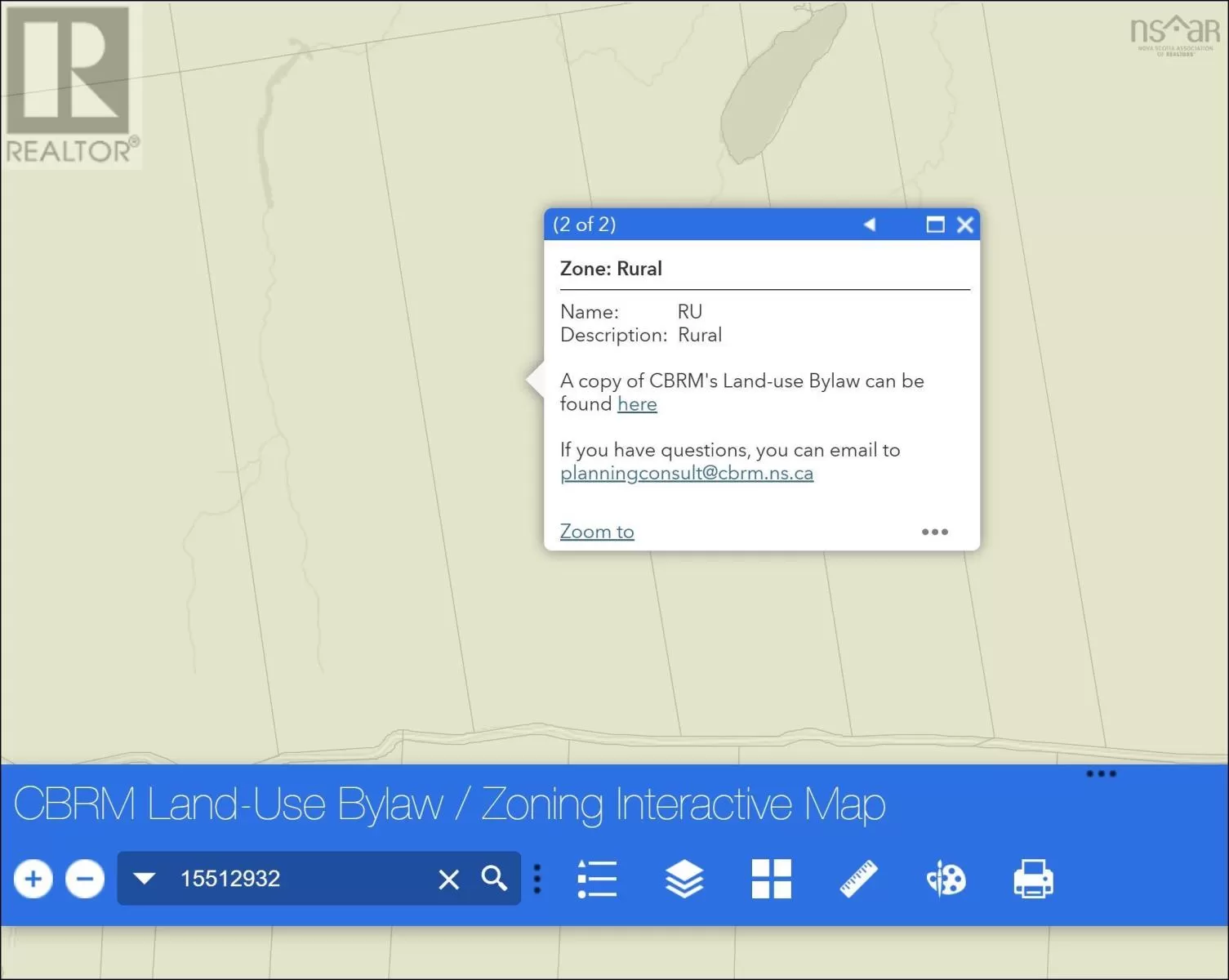The image size is (1229, 980).
Task: Open header ellipsis menu above the title
Action: [x=1101, y=773]
